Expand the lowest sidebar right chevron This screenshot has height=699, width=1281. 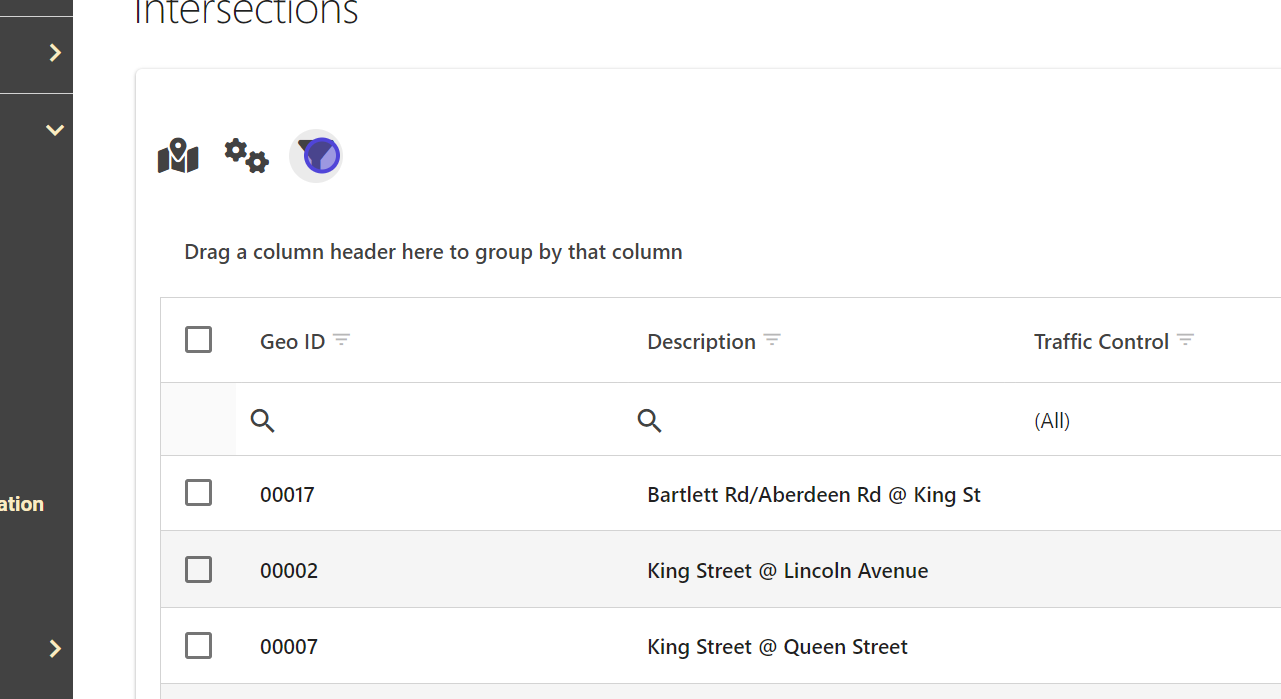click(x=55, y=649)
